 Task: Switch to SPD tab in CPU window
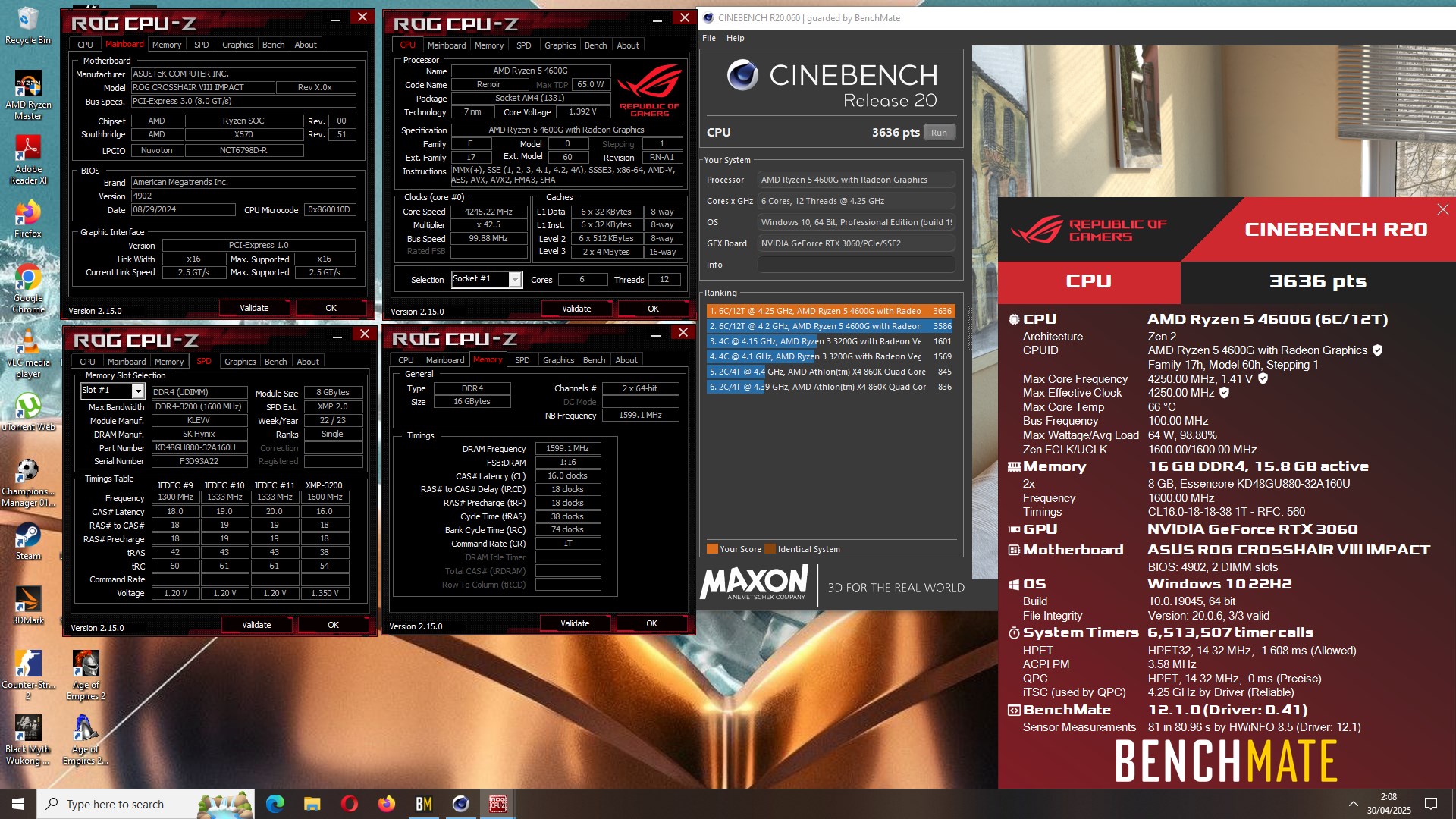click(x=523, y=45)
